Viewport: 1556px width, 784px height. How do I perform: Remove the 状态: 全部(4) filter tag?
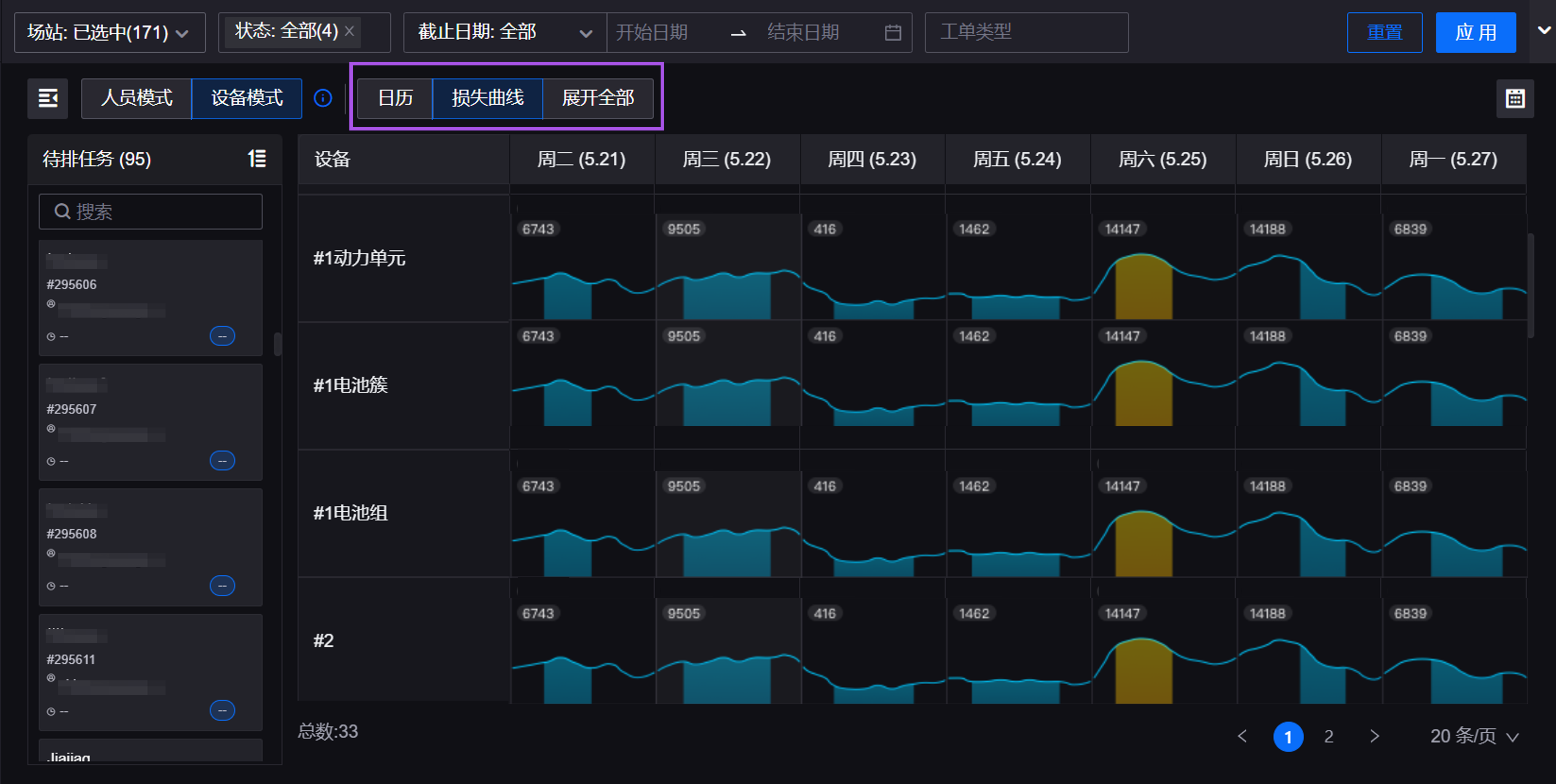pyautogui.click(x=349, y=31)
